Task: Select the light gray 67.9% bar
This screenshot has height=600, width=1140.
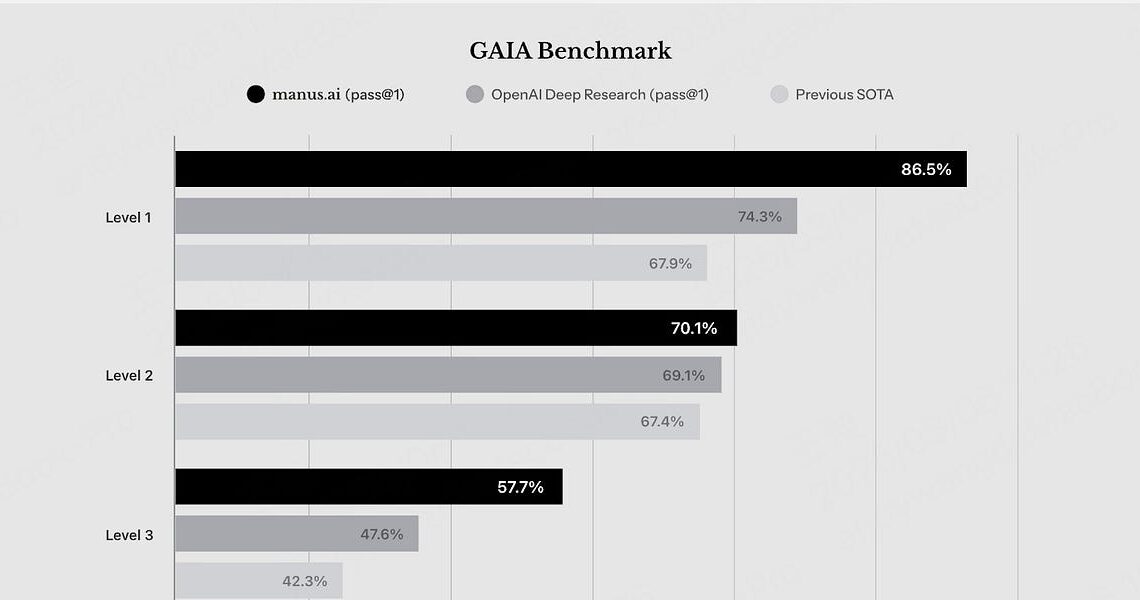Action: pos(440,263)
